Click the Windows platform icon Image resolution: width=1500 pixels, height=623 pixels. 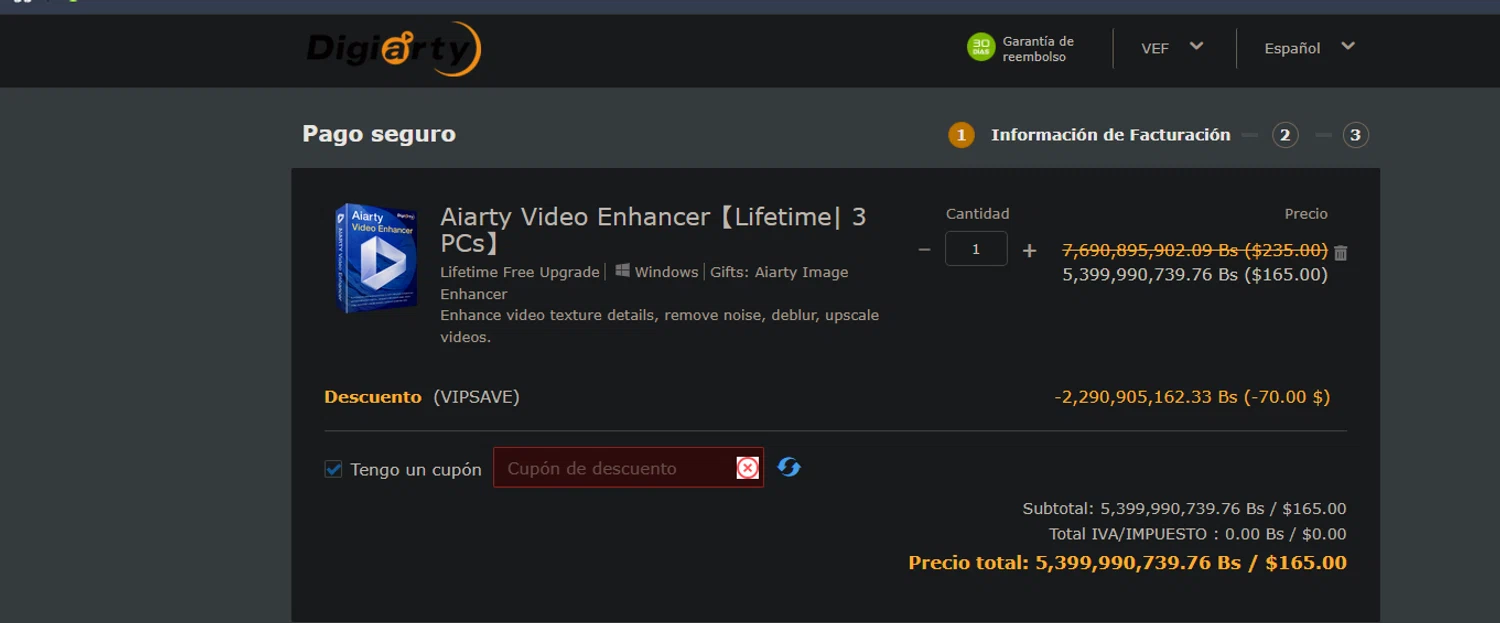pyautogui.click(x=622, y=271)
